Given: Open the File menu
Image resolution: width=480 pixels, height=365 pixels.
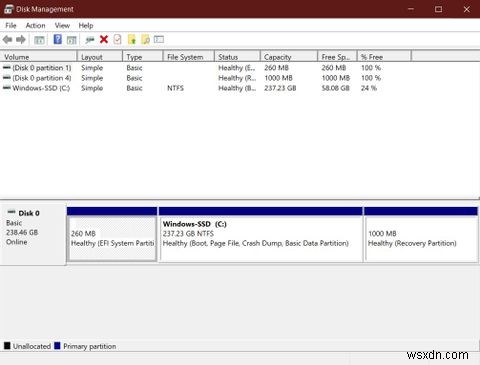Looking at the screenshot, I should point(11,25).
